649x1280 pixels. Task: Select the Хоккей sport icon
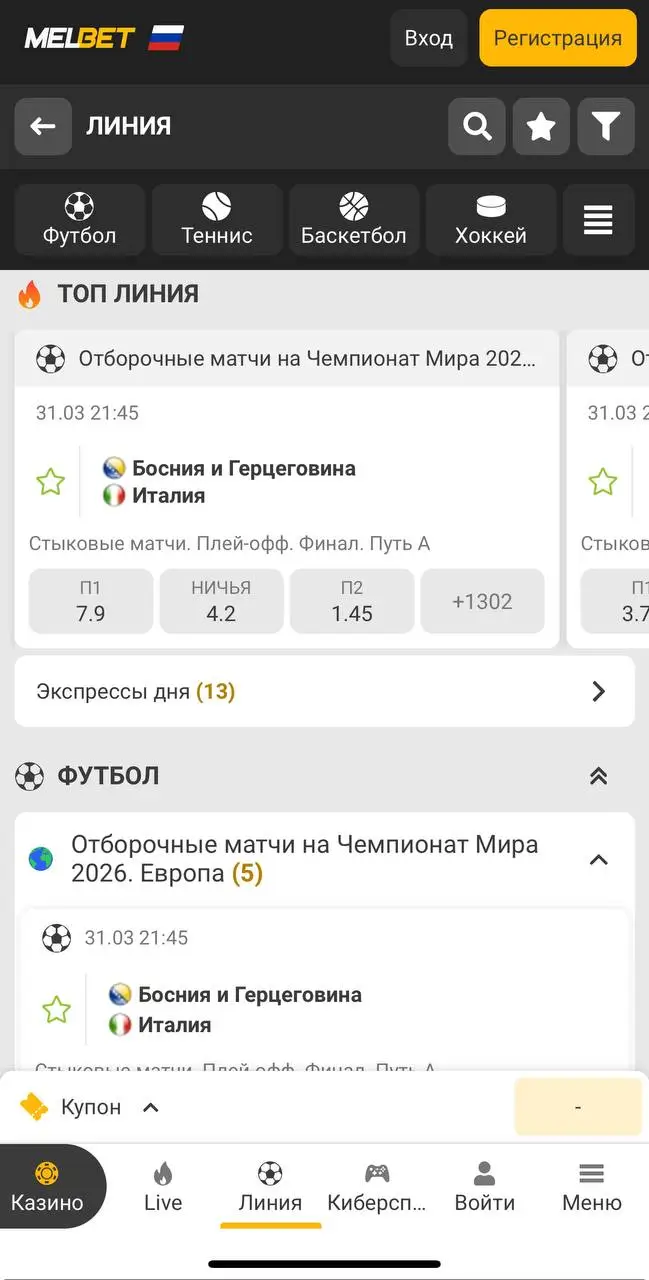pyautogui.click(x=490, y=220)
